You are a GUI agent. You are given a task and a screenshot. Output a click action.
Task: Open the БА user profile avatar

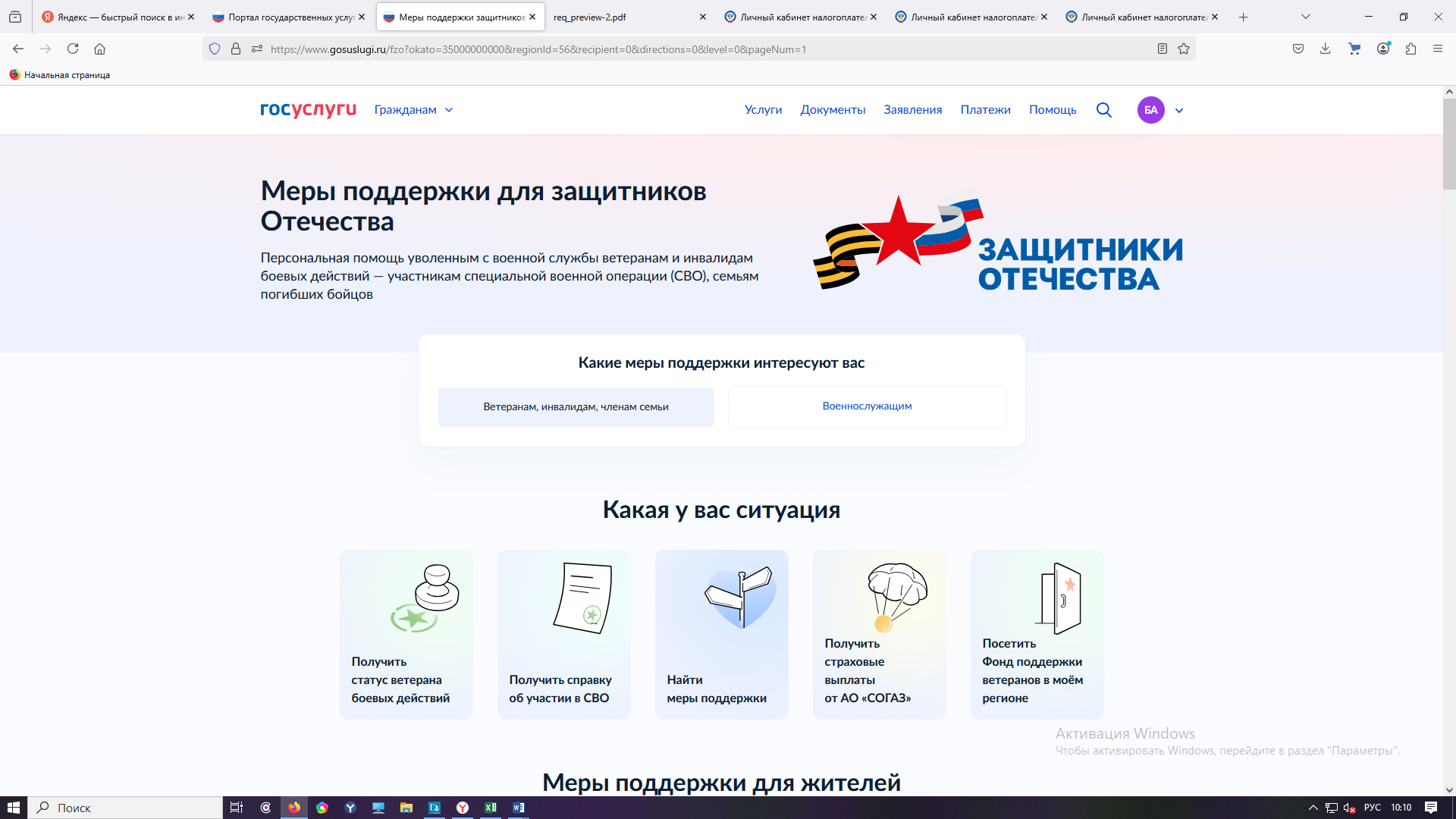point(1150,110)
